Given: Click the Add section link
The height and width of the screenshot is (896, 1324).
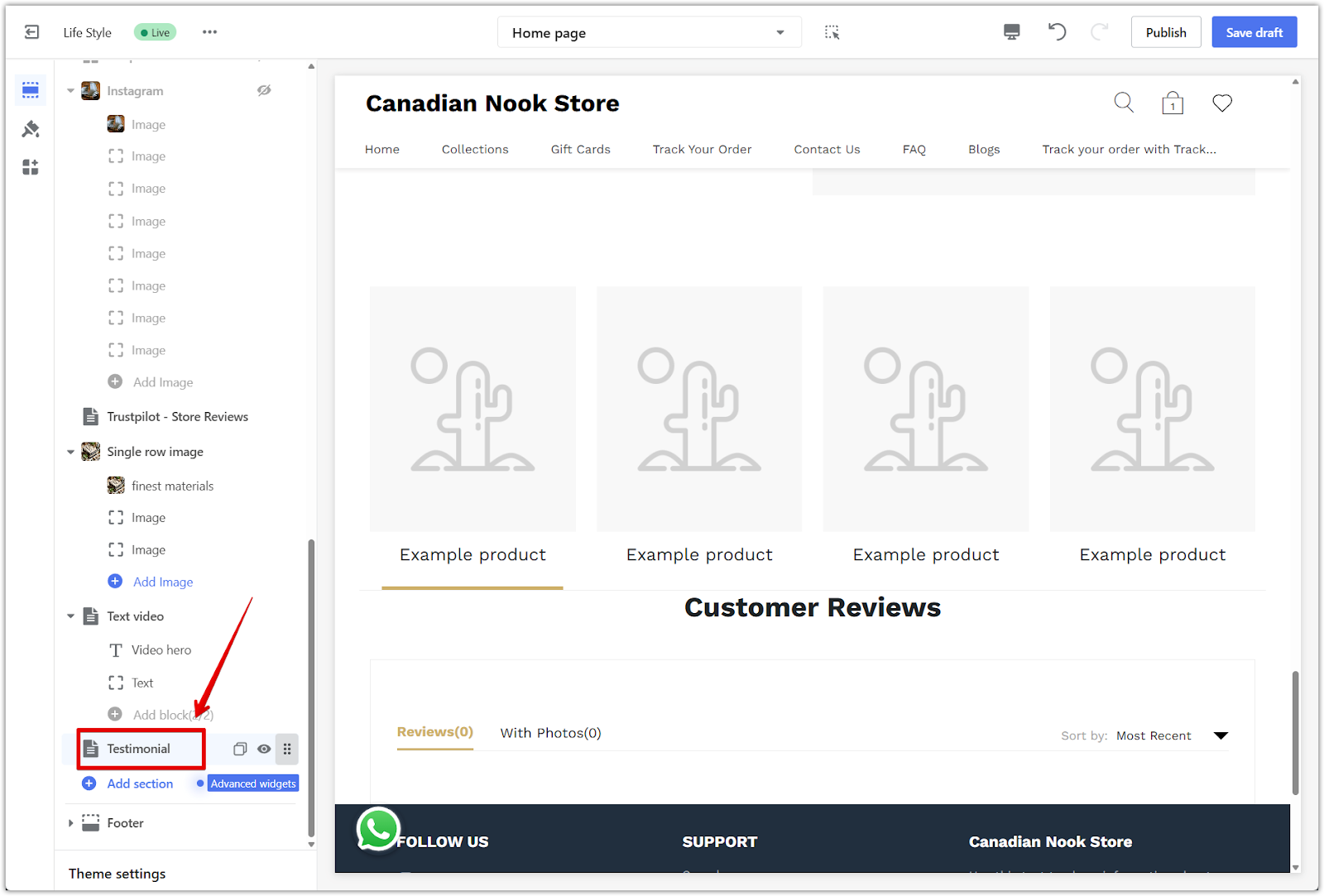Looking at the screenshot, I should tap(140, 783).
